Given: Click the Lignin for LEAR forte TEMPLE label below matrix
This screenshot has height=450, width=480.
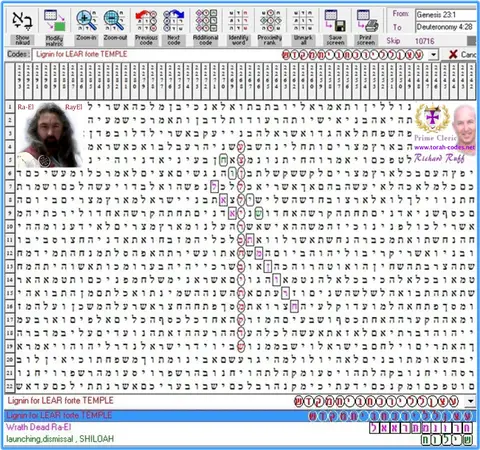Looking at the screenshot, I should (60, 401).
